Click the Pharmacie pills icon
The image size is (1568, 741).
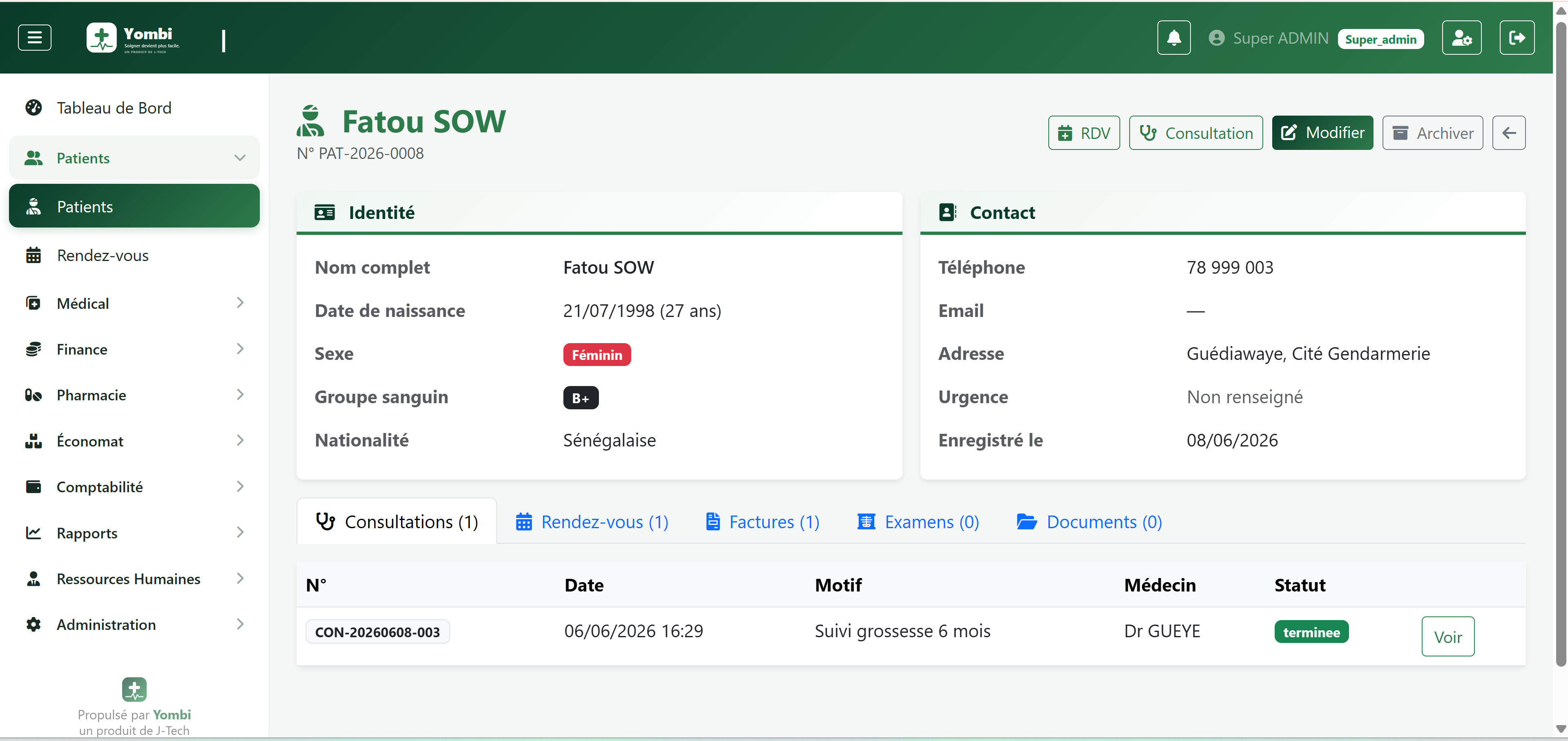(34, 395)
